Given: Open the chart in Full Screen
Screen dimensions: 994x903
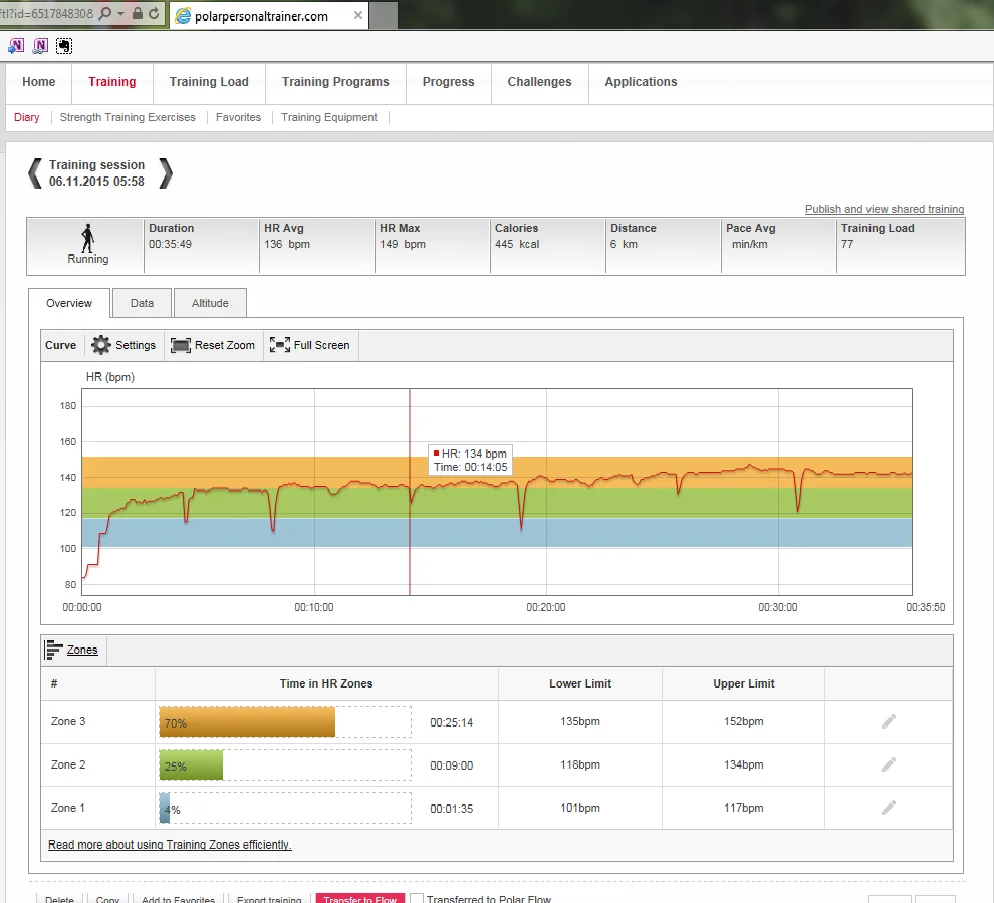Looking at the screenshot, I should click(x=280, y=345).
